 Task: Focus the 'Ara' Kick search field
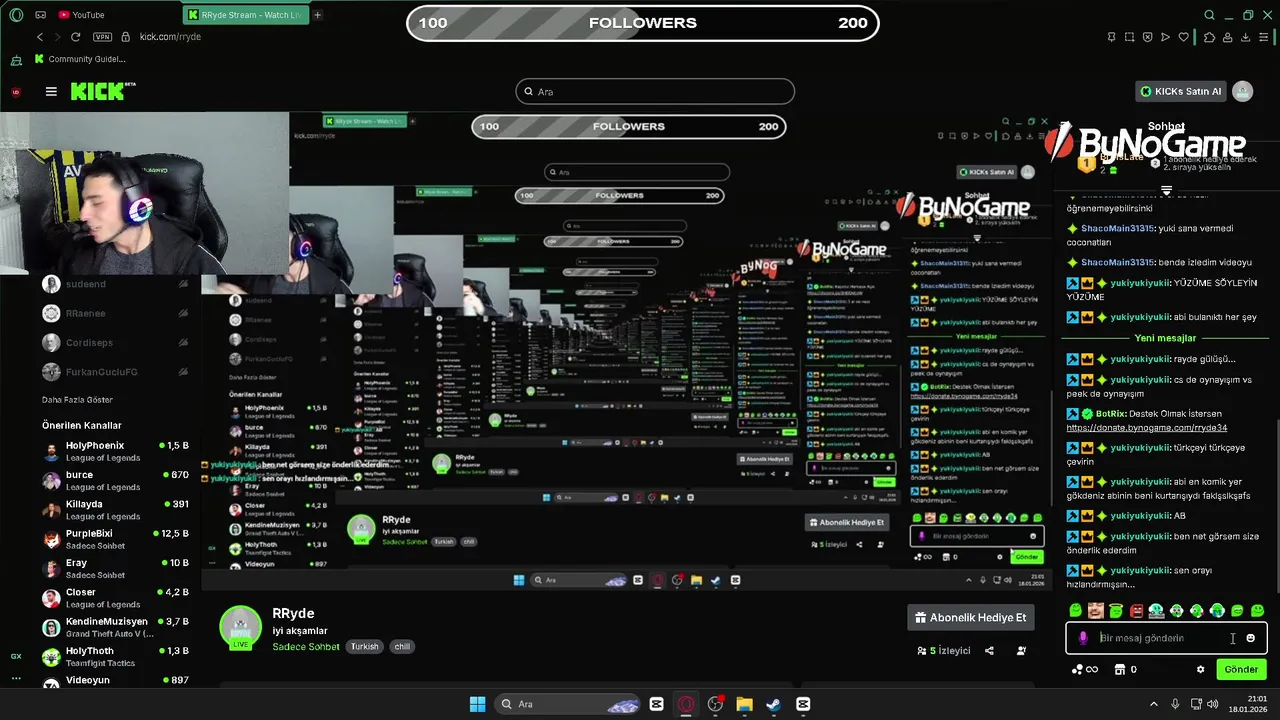[655, 92]
